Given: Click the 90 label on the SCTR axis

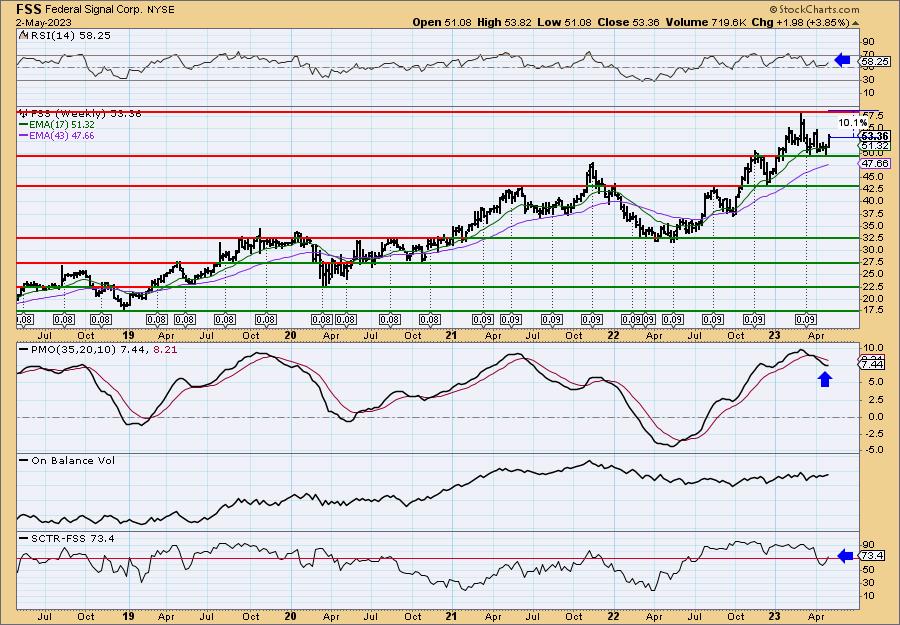Looking at the screenshot, I should pos(869,545).
